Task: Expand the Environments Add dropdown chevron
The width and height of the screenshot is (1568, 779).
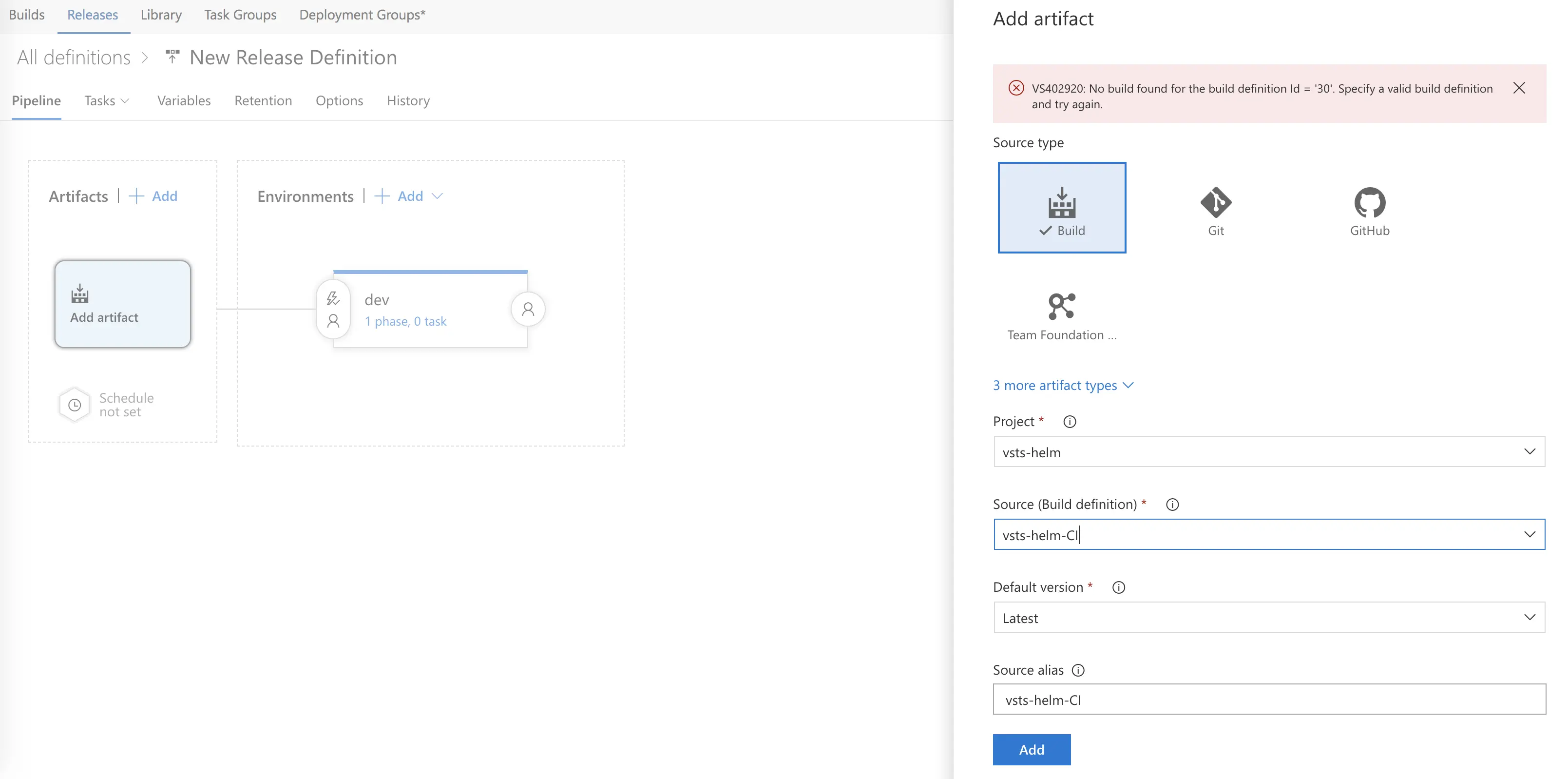Action: coord(437,196)
